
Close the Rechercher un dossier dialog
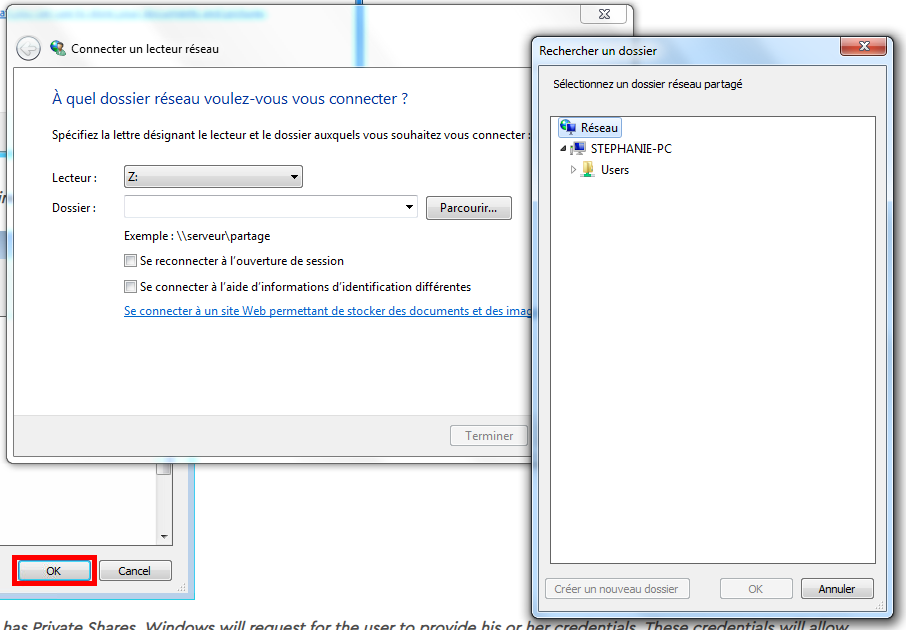tap(863, 46)
